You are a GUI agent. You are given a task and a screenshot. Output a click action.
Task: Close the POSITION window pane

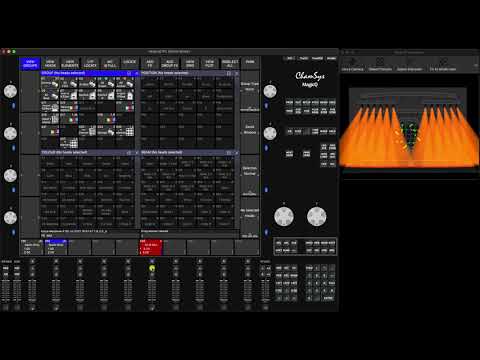[x=236, y=73]
